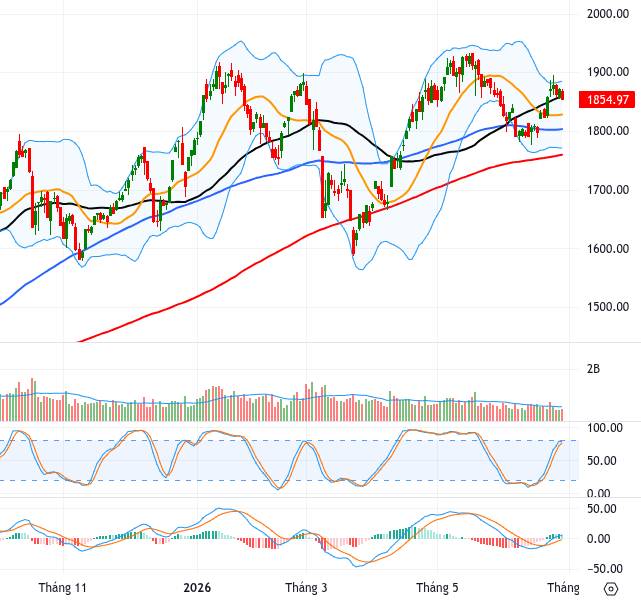Click the Tháng 11 time axis label

pyautogui.click(x=63, y=588)
